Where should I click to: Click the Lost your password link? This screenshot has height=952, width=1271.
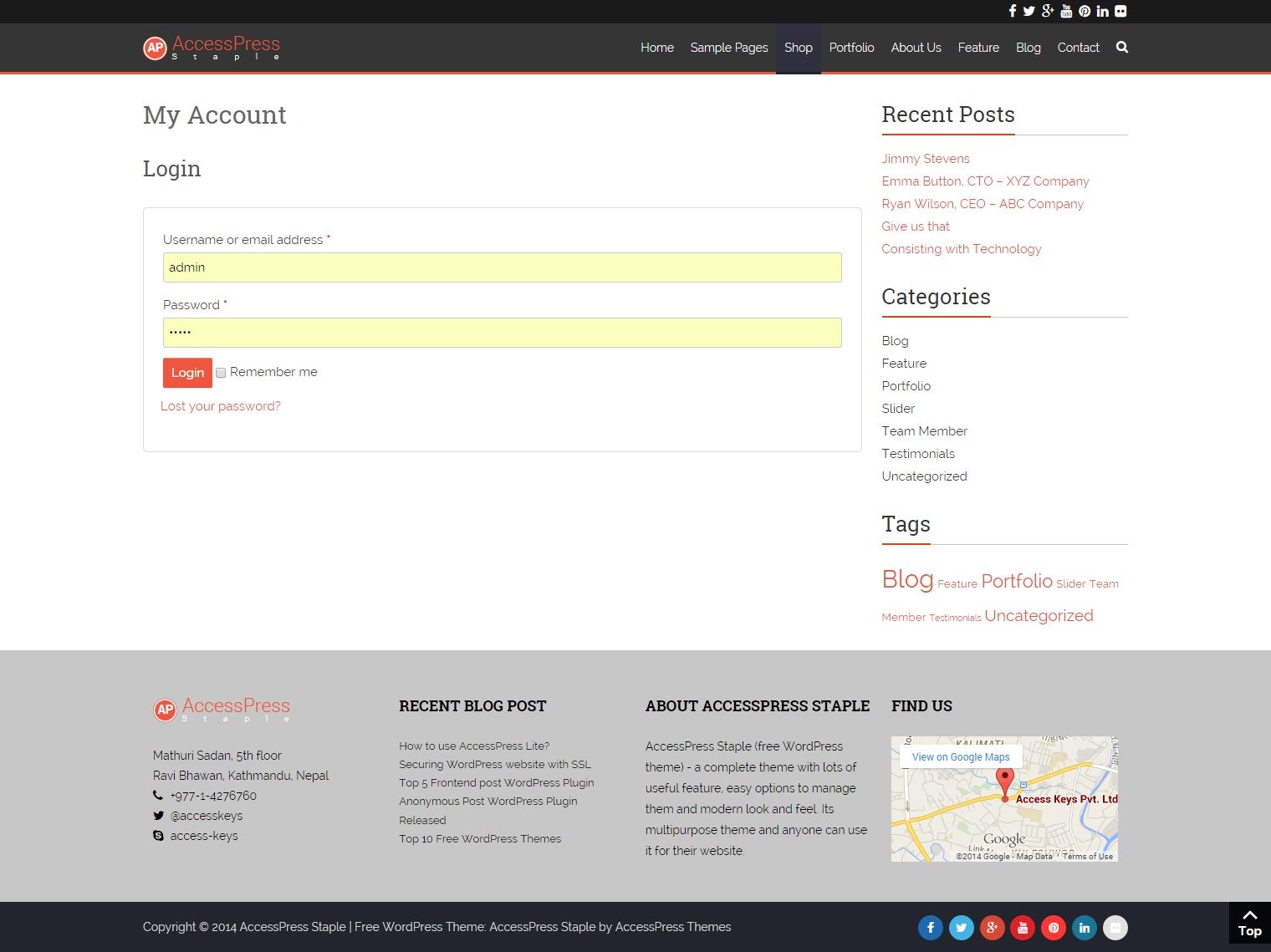(221, 406)
